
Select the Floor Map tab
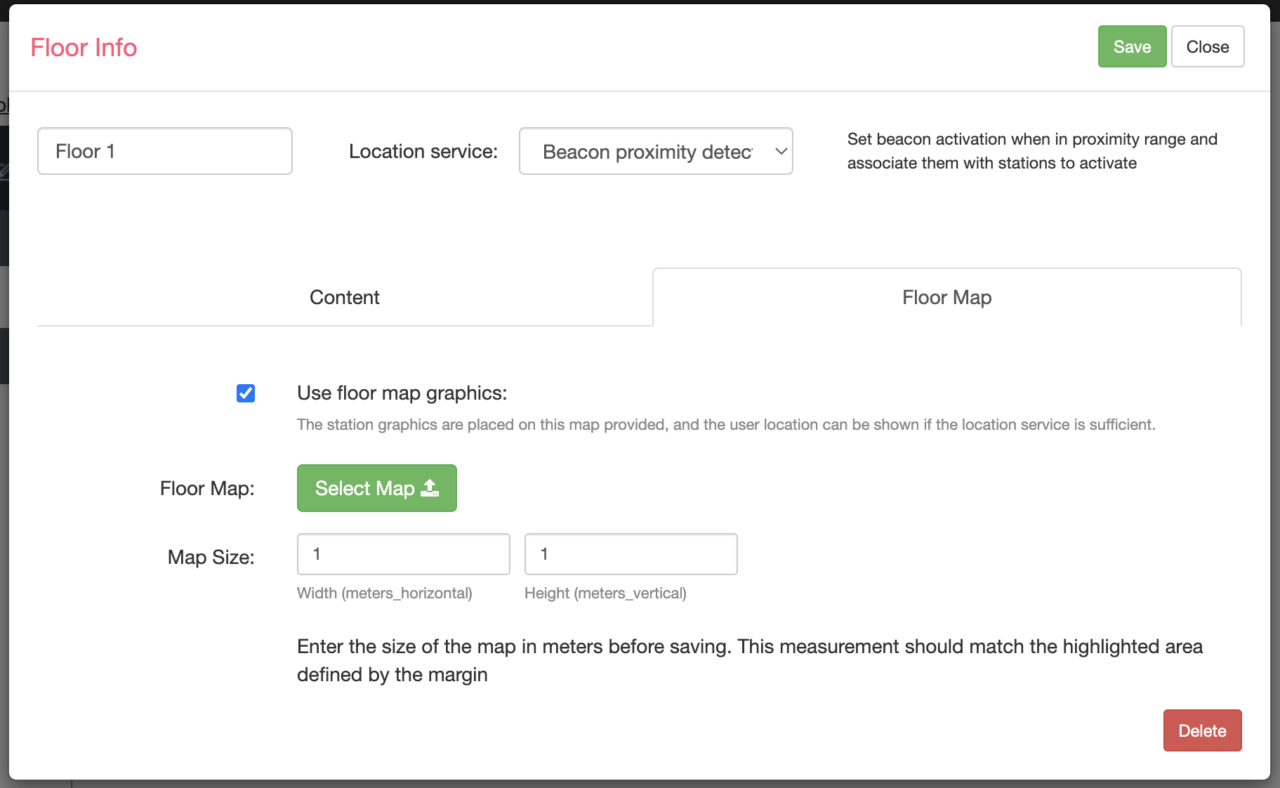click(946, 297)
